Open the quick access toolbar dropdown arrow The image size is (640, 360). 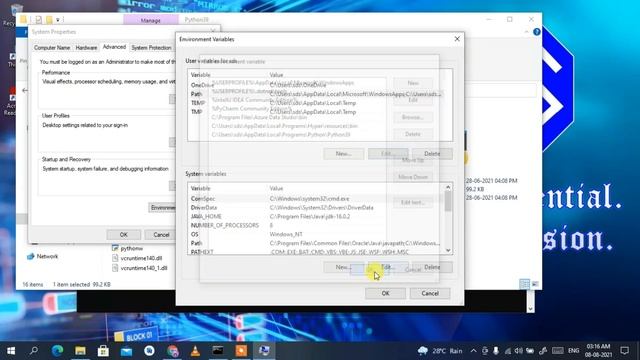58,20
